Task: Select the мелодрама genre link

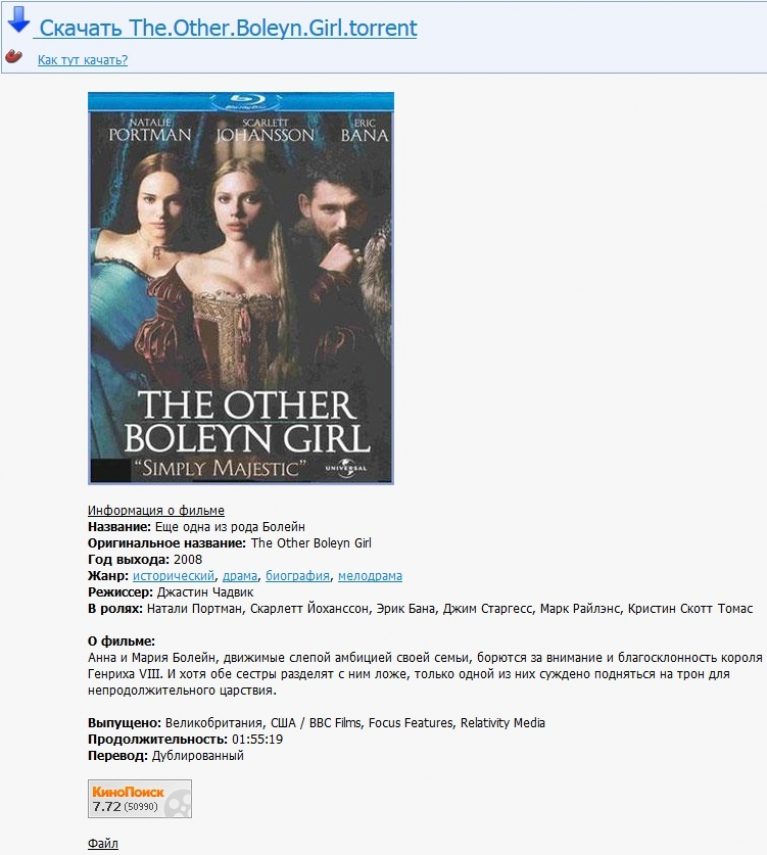Action: click(370, 575)
